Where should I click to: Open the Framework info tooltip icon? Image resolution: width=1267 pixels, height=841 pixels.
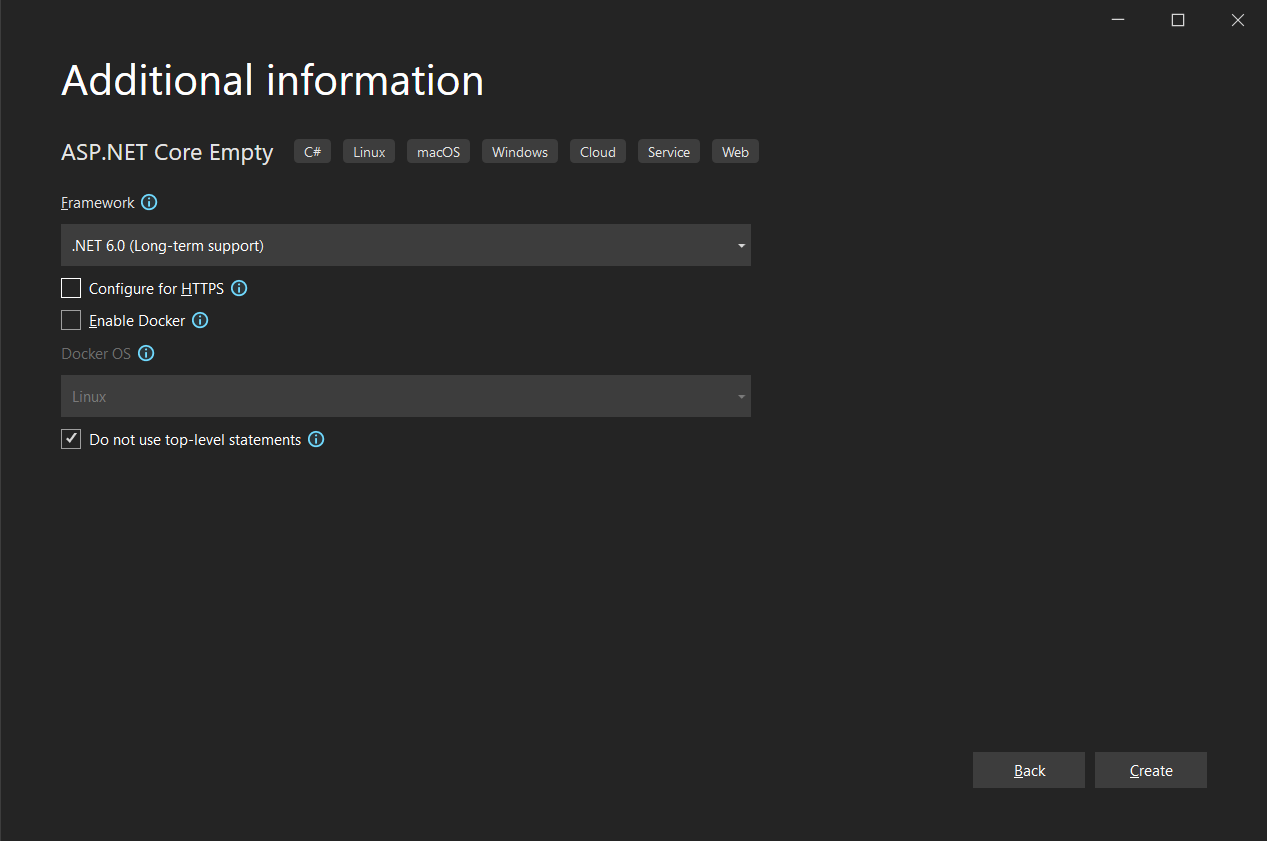coord(149,202)
